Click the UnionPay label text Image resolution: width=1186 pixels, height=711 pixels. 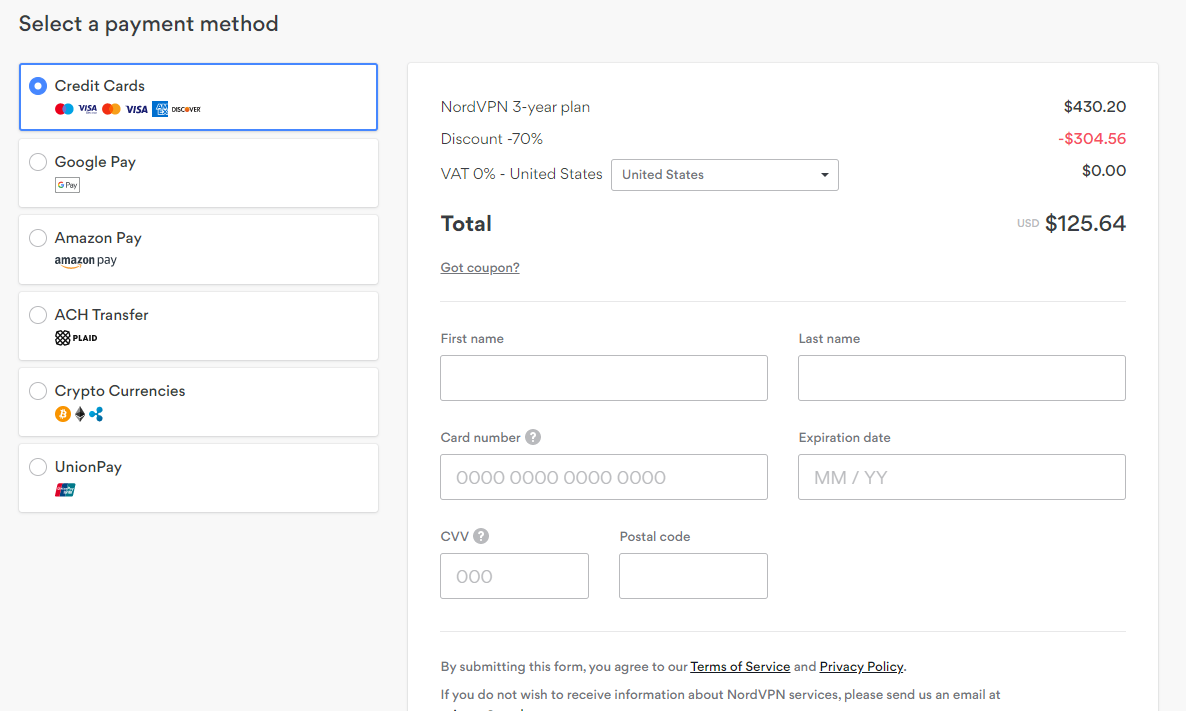click(88, 467)
